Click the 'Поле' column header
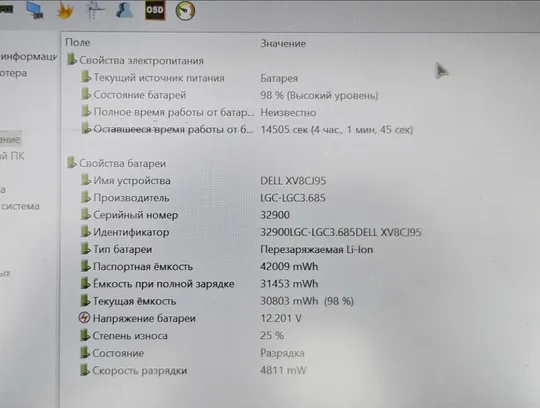The width and height of the screenshot is (540, 408). point(78,42)
